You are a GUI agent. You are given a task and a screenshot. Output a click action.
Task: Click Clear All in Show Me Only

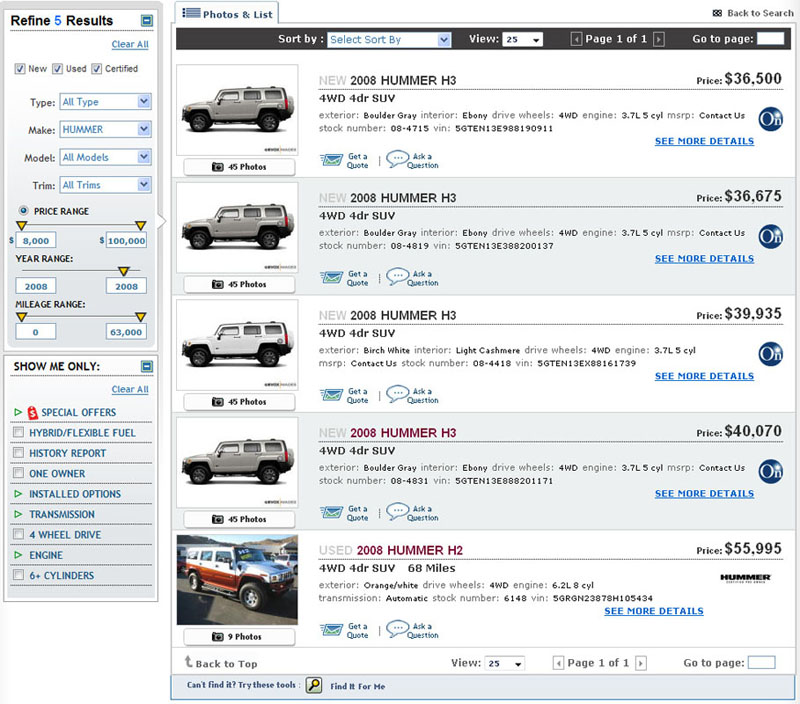point(130,389)
